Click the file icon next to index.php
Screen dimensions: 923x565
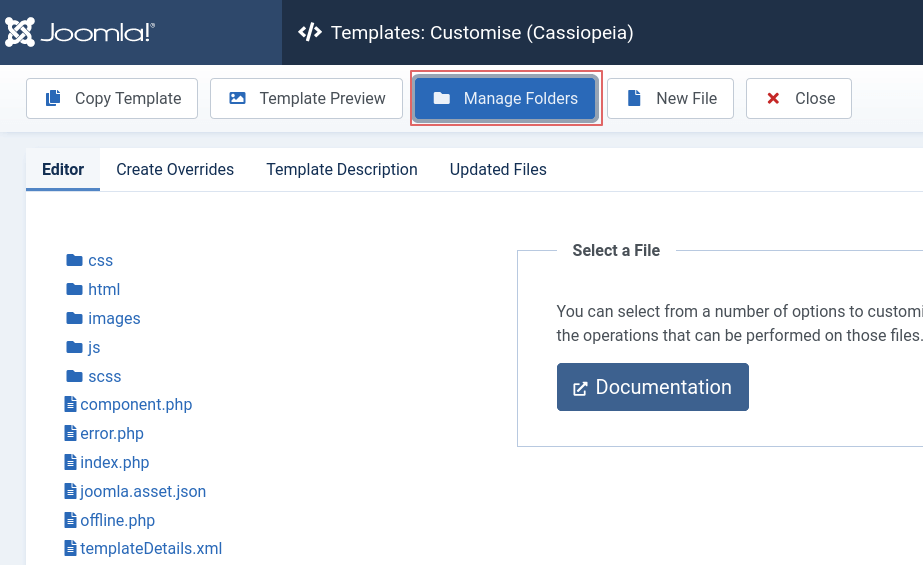click(70, 461)
